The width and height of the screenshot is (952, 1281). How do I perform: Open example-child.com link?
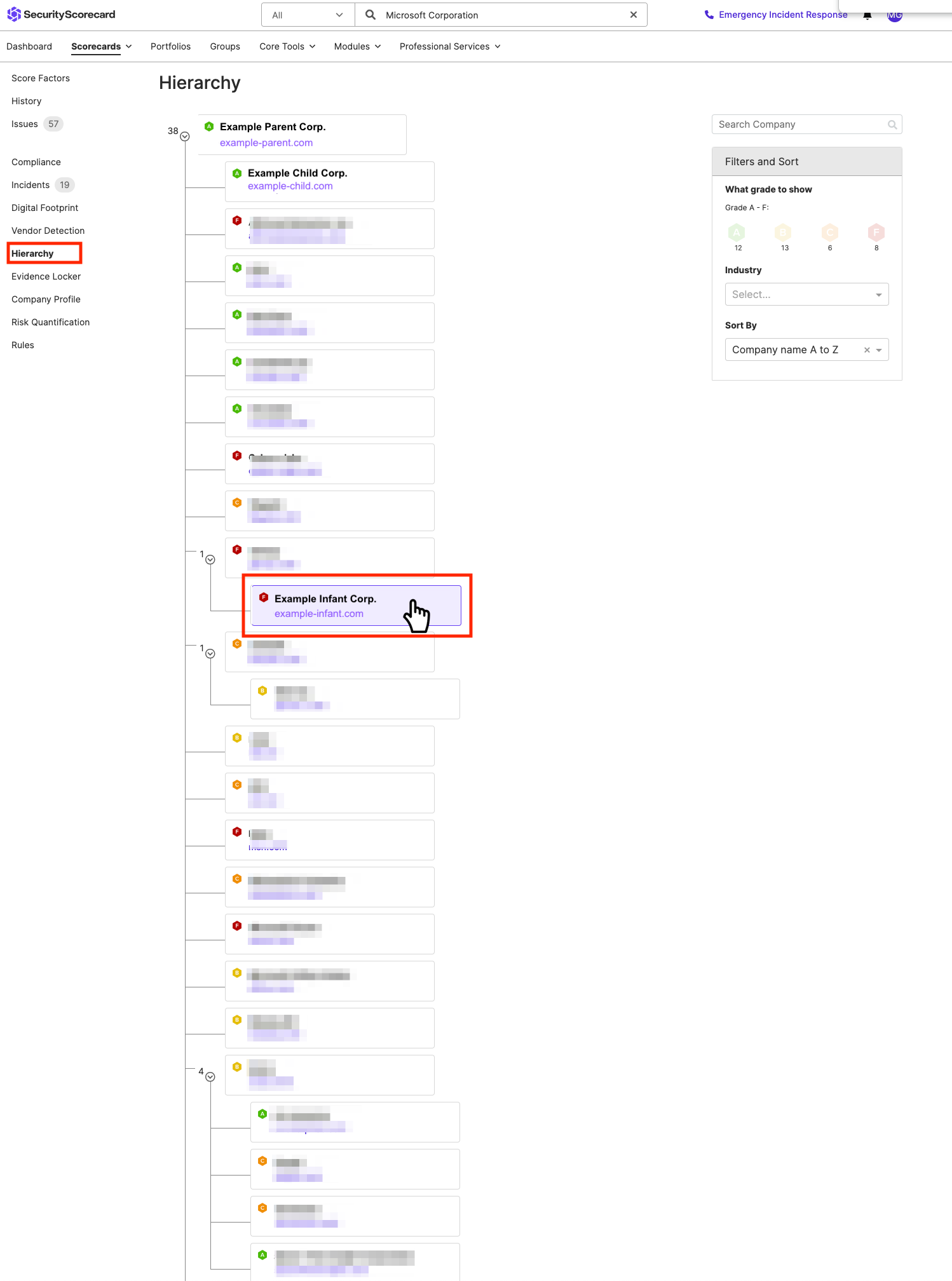[290, 186]
